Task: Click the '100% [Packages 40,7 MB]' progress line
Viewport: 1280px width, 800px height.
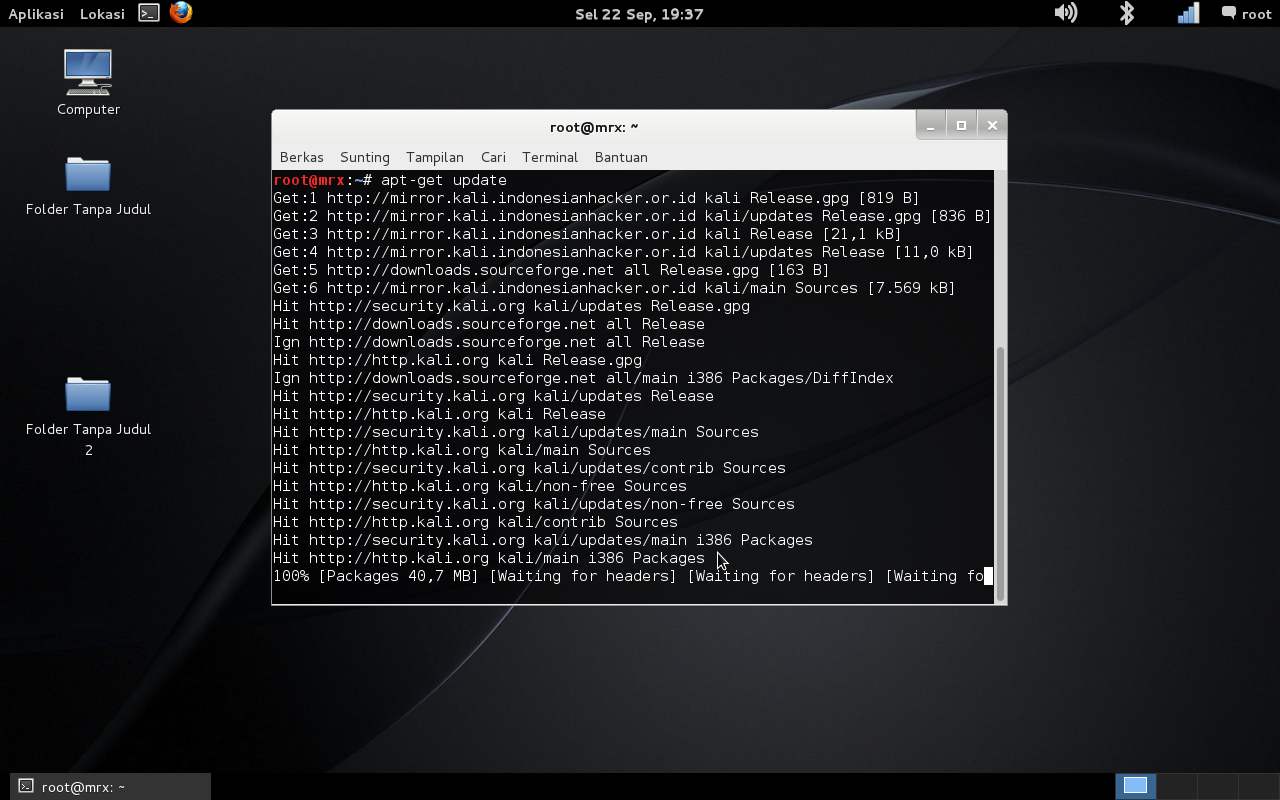Action: [x=632, y=576]
